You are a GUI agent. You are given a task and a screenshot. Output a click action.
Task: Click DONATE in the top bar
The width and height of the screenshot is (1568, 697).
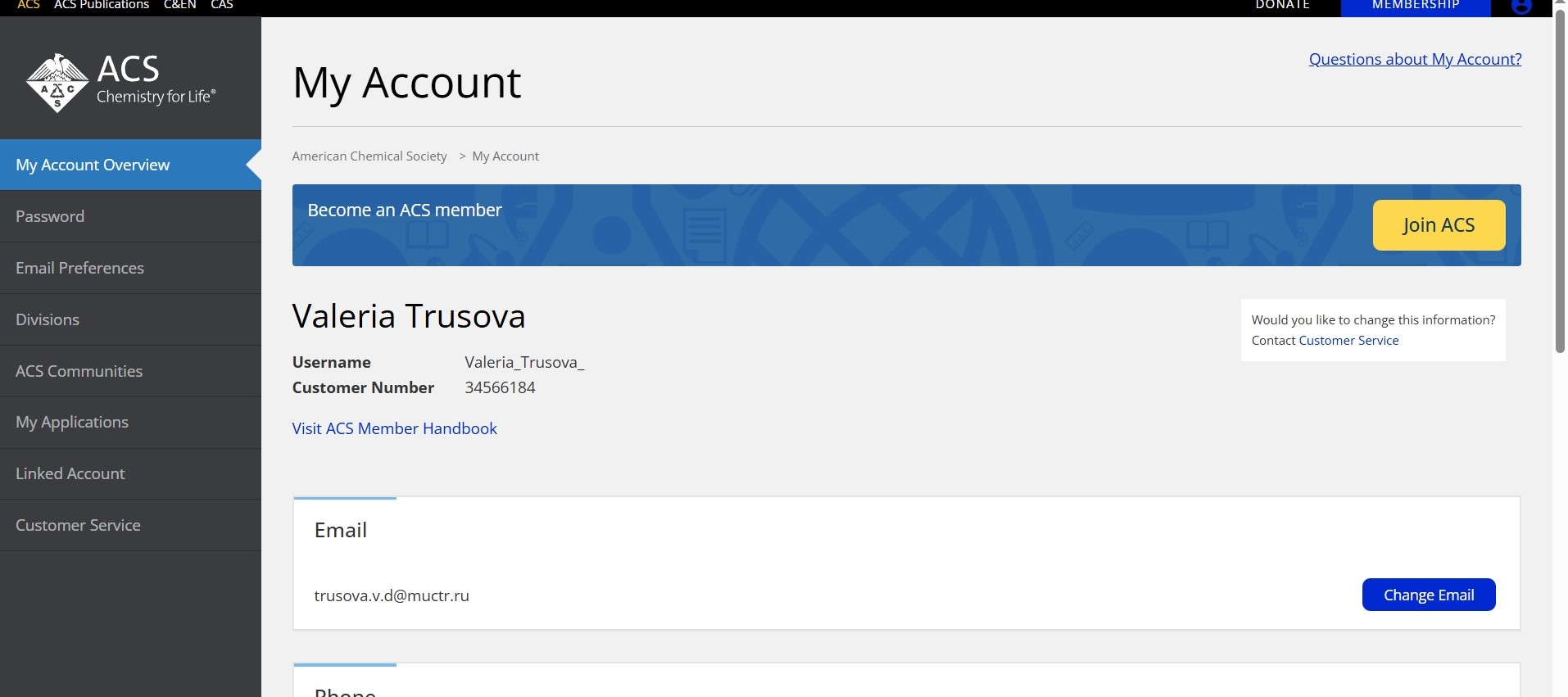1282,6
